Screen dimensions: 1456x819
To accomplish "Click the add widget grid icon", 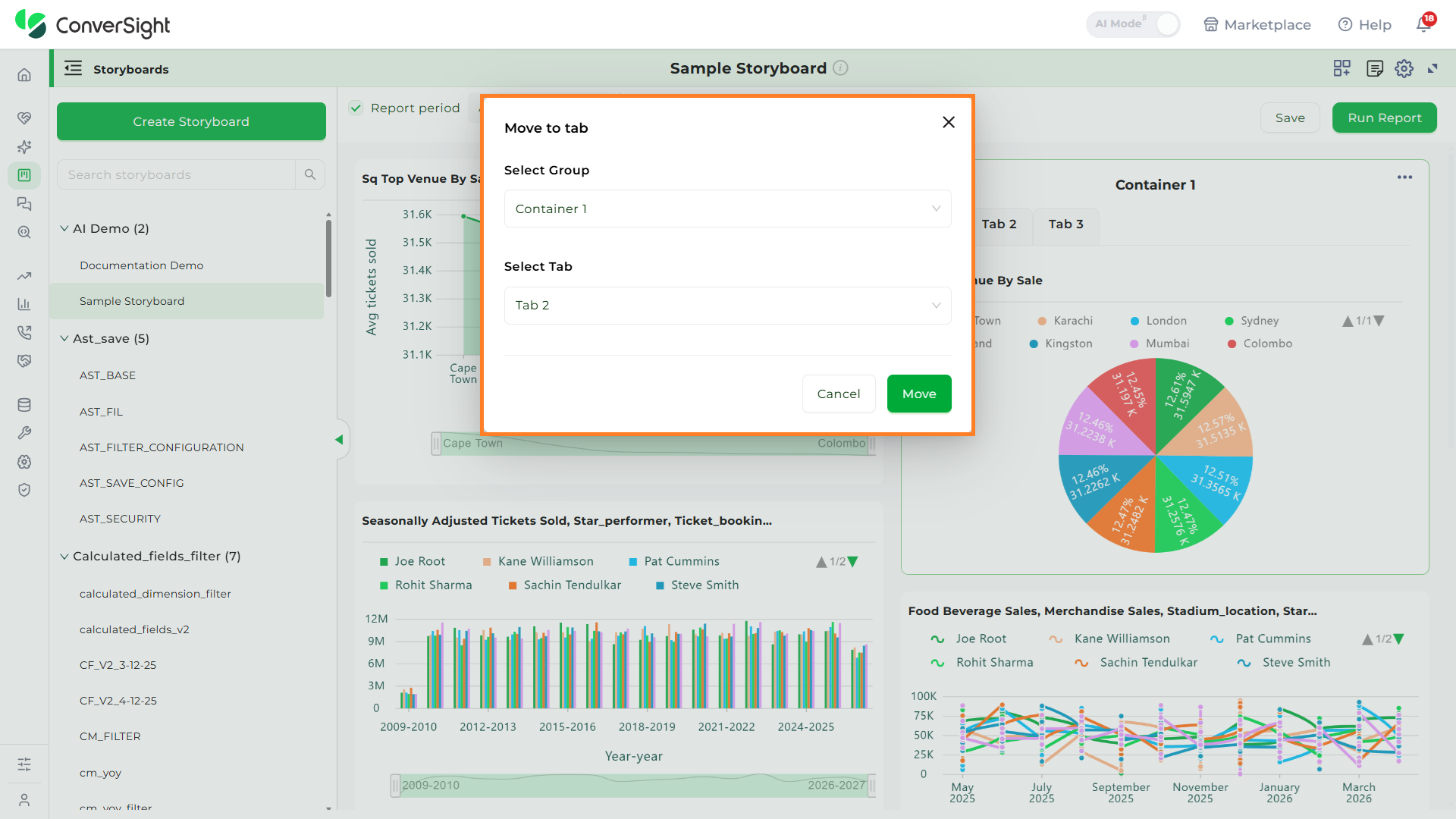I will (1341, 68).
